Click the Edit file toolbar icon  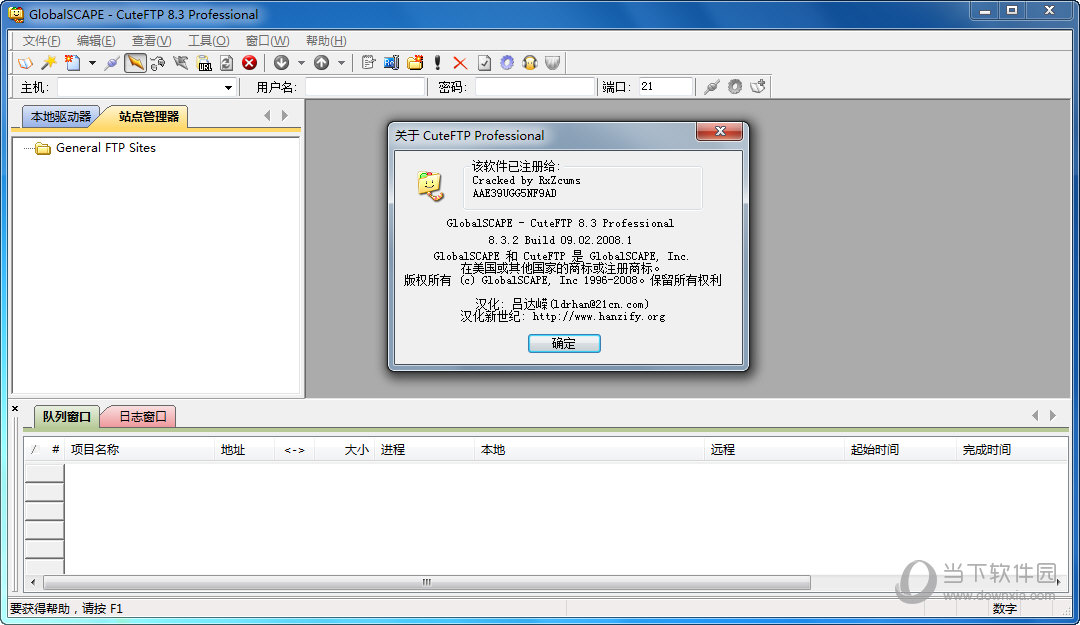point(368,63)
